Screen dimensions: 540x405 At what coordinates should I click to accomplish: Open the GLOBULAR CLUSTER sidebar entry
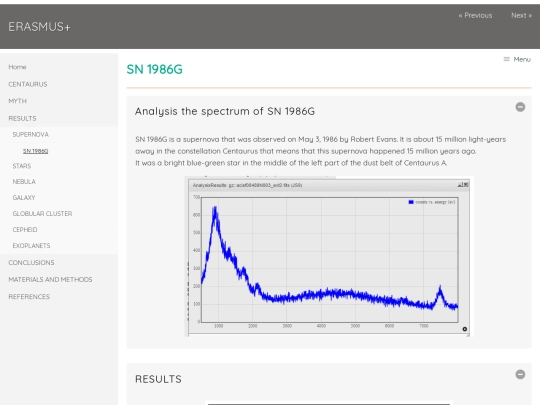pyautogui.click(x=42, y=214)
